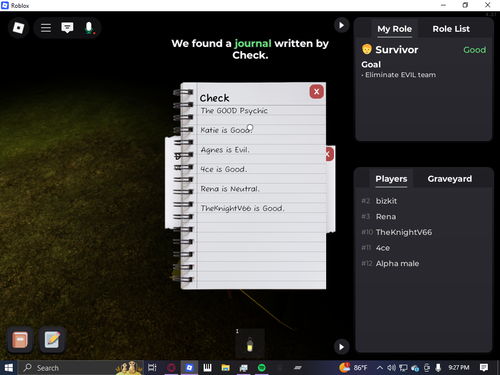Collapse the My Role panel arrow
Screen dimensions: 500x375
point(341,25)
